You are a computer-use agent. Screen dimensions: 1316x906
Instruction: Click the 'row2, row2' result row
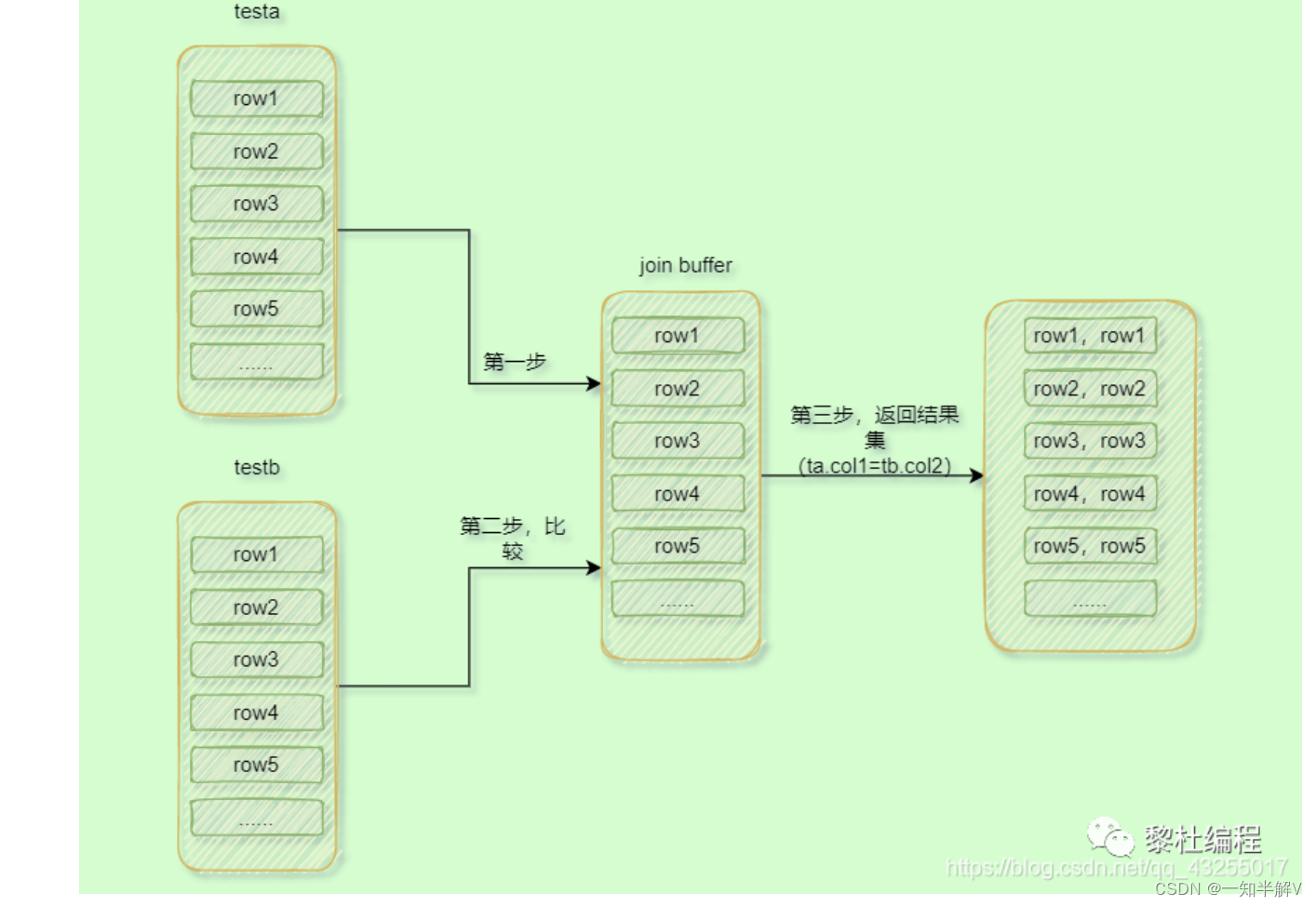click(x=1090, y=389)
